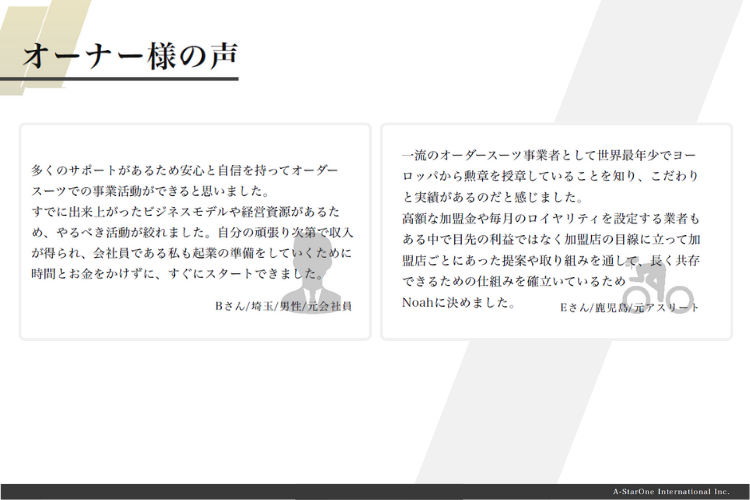750x500 pixels.
Task: Click the Bさん/埼玉/男性/元会社員 attribution
Action: tap(283, 304)
